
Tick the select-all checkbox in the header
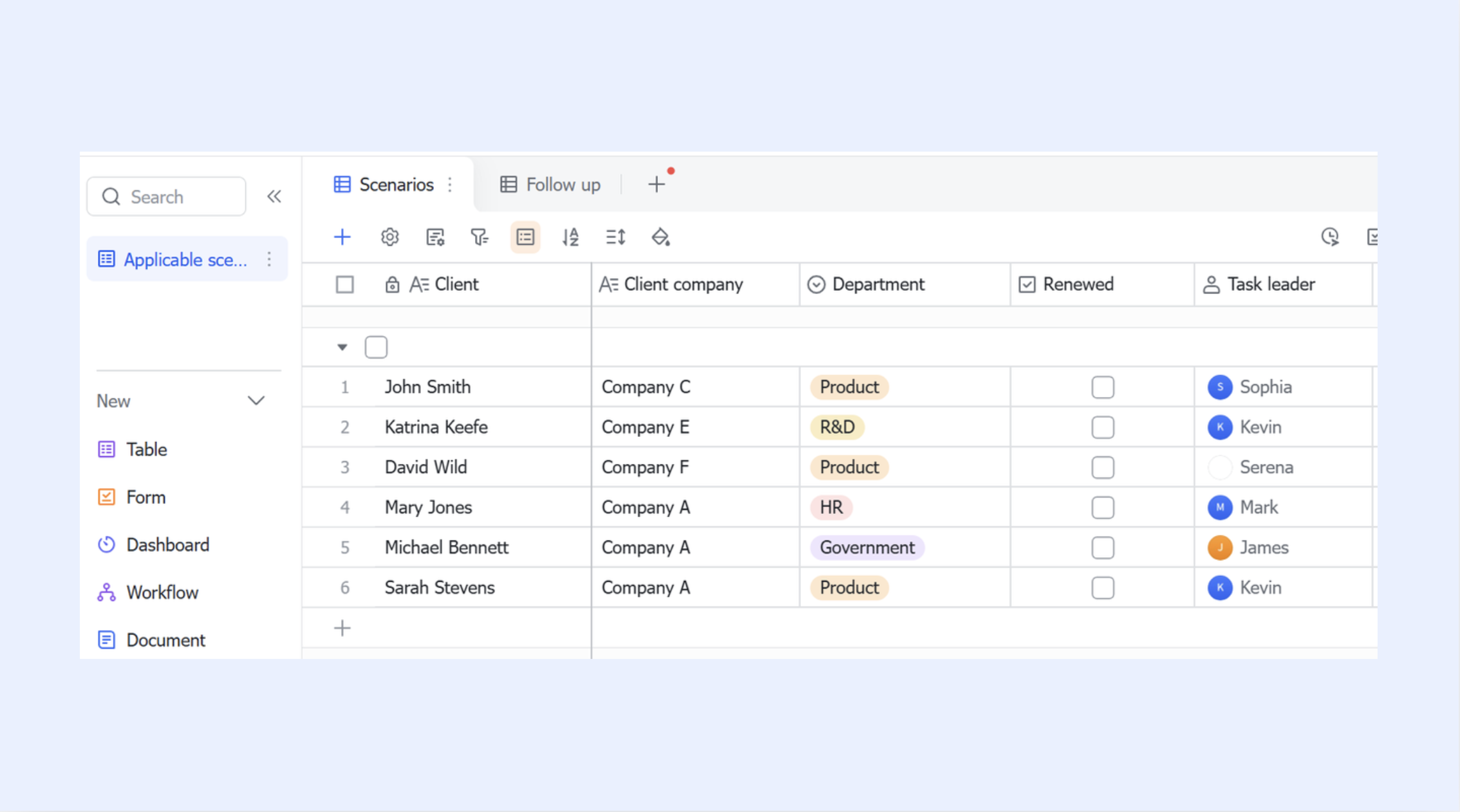[345, 284]
